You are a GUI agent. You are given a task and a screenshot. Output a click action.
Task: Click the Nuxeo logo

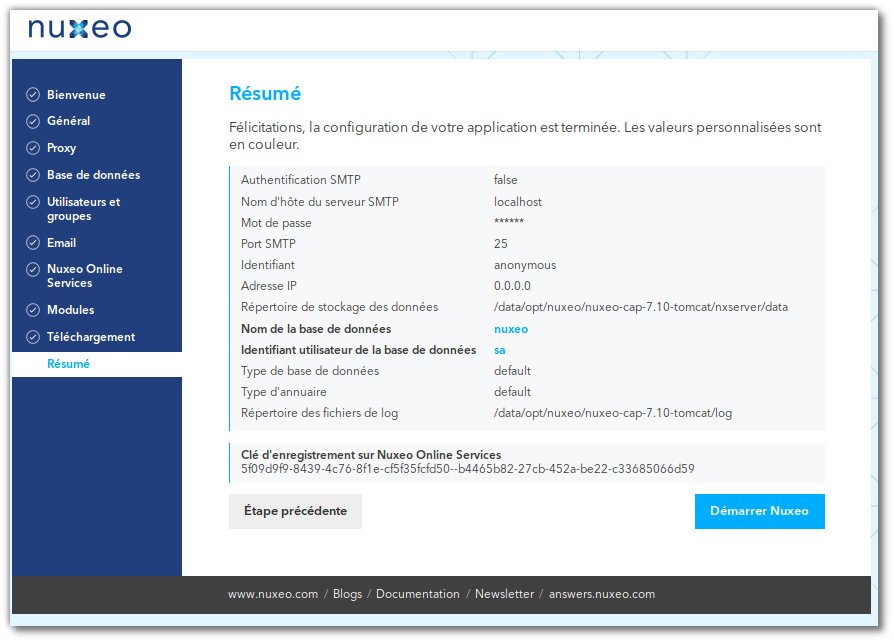tap(80, 28)
